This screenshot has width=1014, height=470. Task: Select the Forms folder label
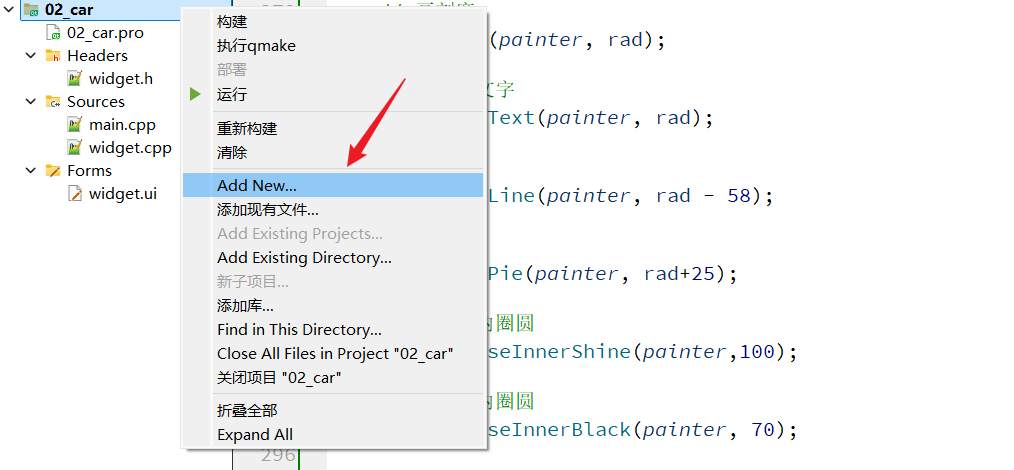89,171
